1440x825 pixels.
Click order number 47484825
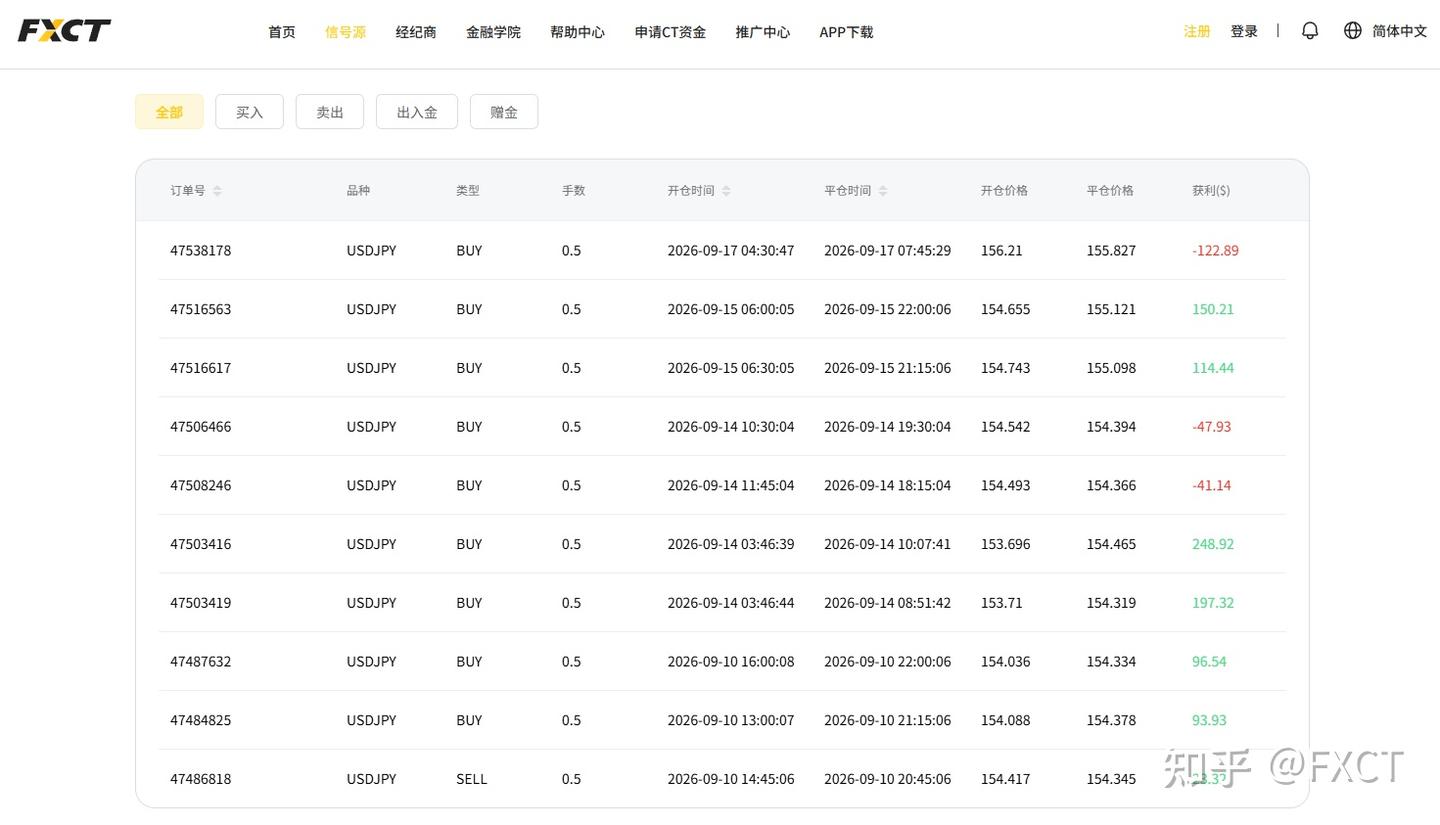click(x=201, y=721)
